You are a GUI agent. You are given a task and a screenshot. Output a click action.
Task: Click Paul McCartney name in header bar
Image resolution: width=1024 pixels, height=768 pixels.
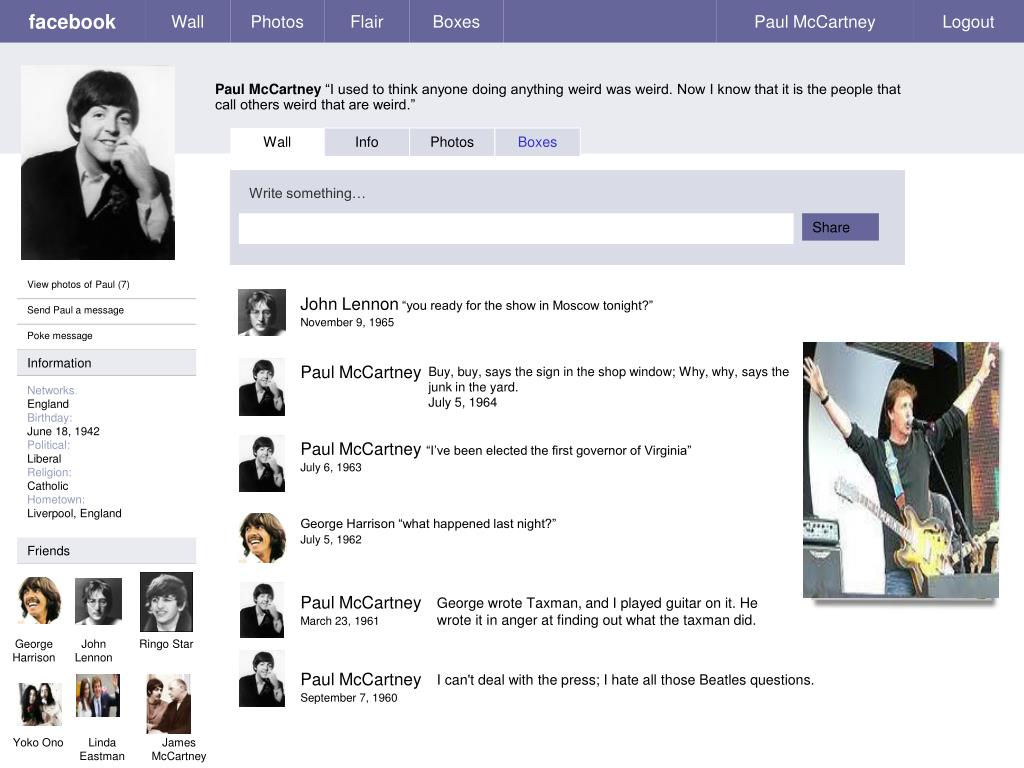(x=815, y=22)
